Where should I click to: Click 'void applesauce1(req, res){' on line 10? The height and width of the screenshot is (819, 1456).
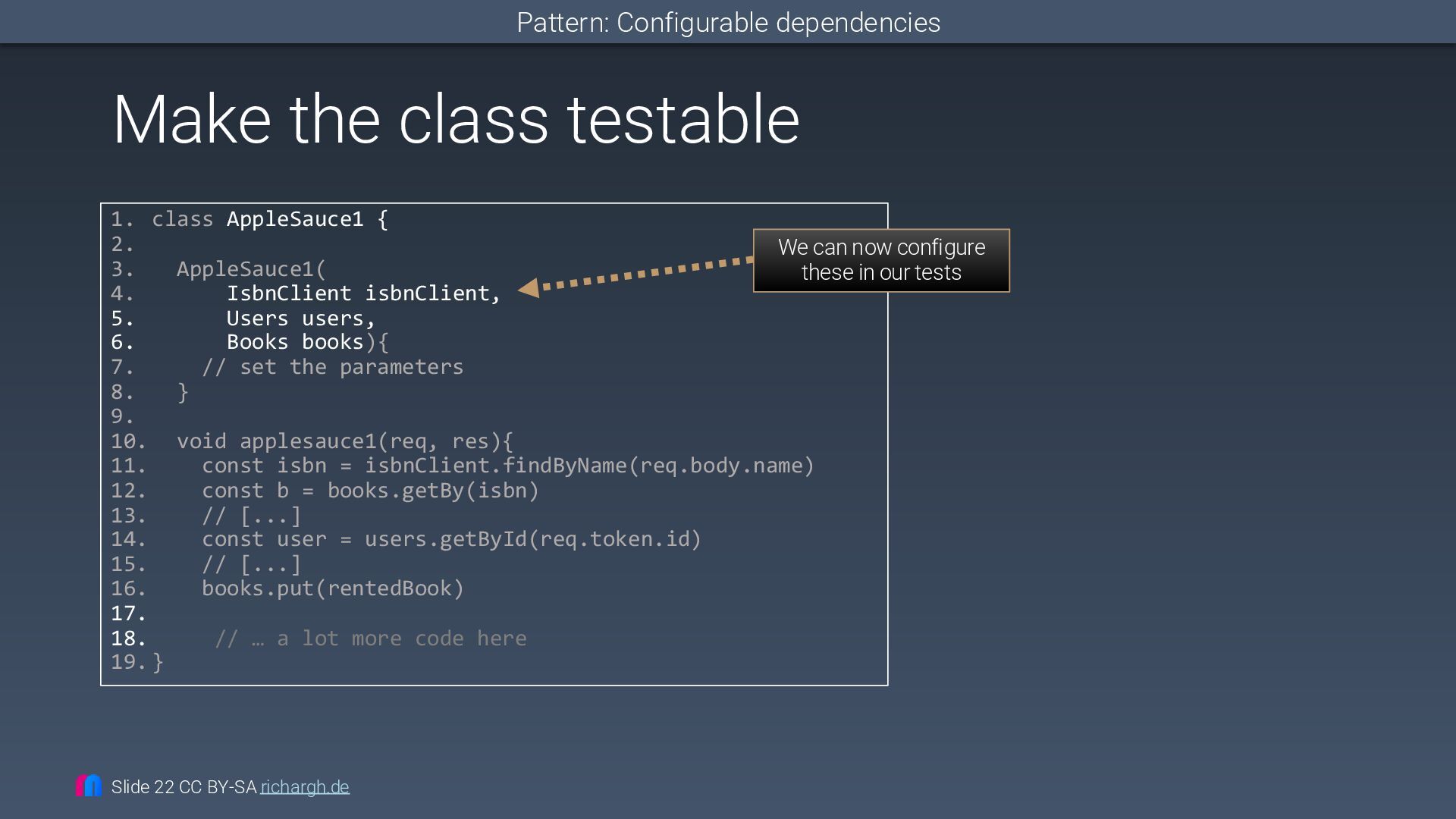tap(345, 441)
